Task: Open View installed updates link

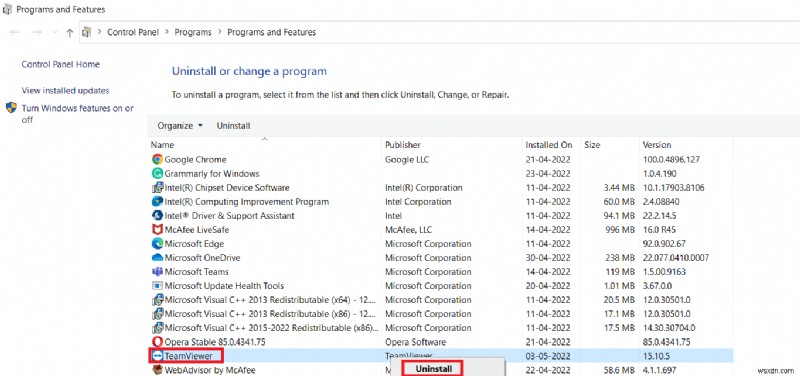Action: pyautogui.click(x=65, y=90)
